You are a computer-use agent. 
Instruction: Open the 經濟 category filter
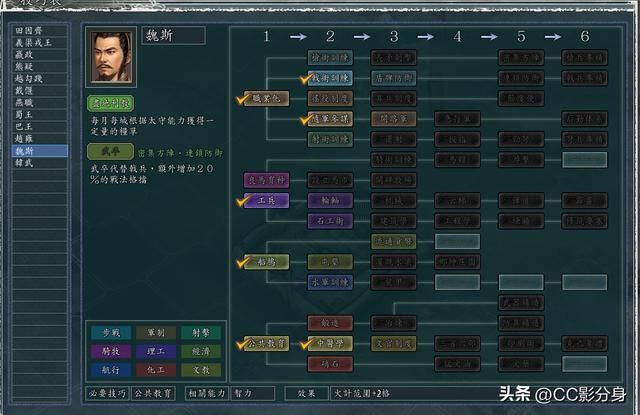pyautogui.click(x=201, y=351)
